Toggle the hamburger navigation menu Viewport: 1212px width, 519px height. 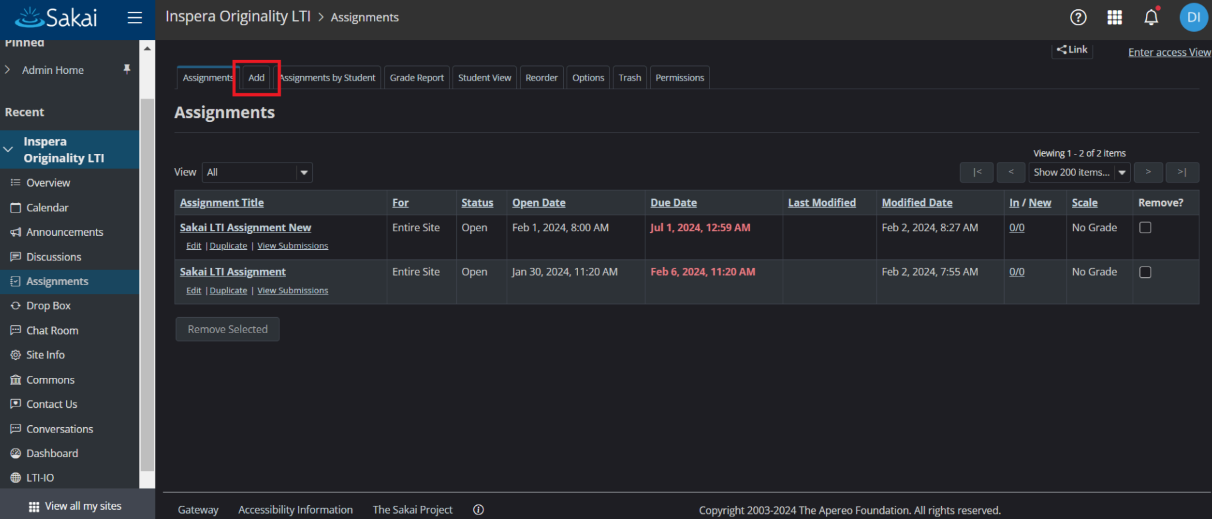pos(135,17)
